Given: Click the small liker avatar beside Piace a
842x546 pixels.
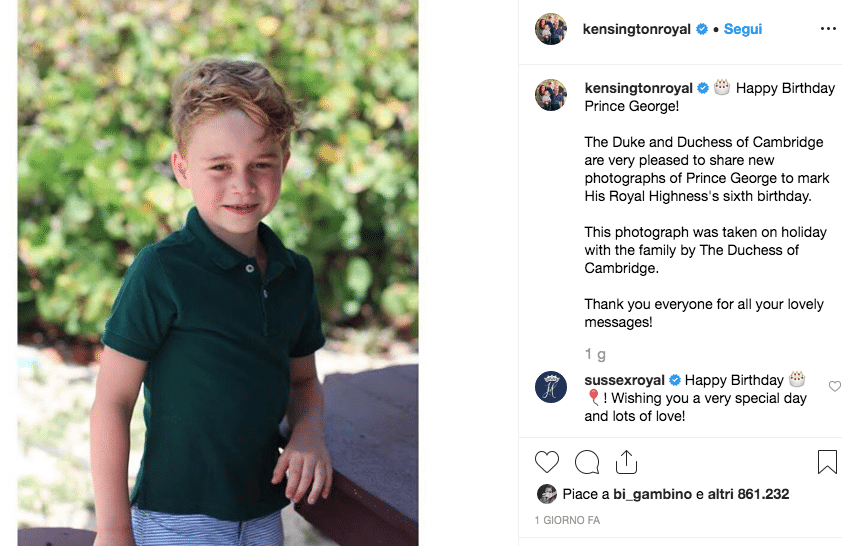Looking at the screenshot, I should point(546,493).
